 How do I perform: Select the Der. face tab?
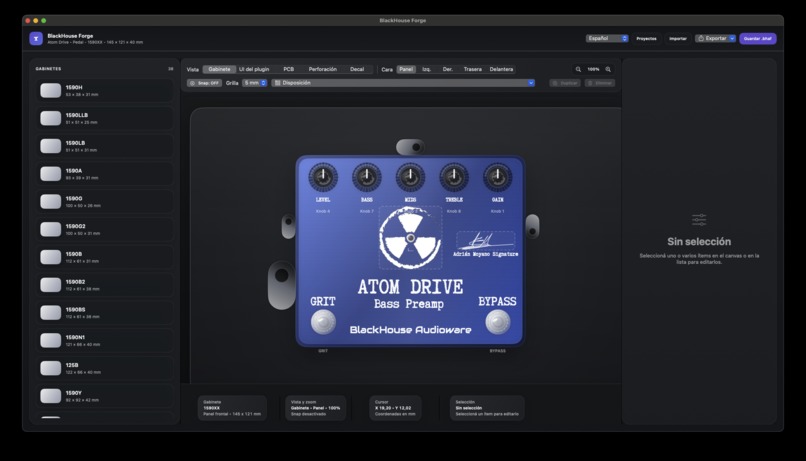click(x=448, y=69)
